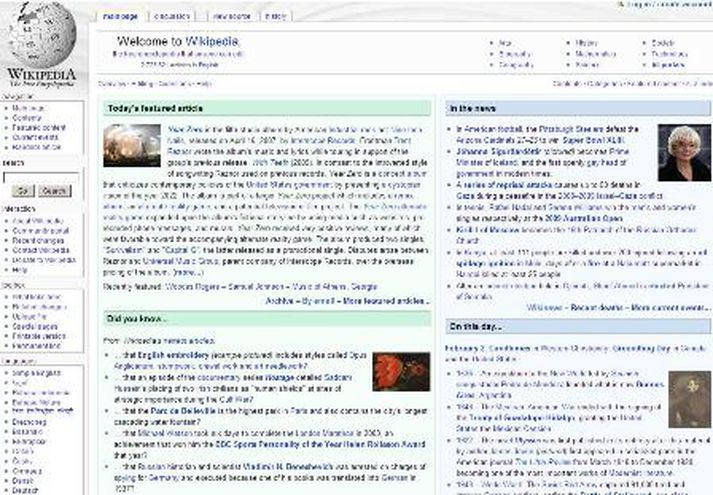This screenshot has height=495, width=713.
Task: Open the English embroidery article link
Action: [x=173, y=355]
